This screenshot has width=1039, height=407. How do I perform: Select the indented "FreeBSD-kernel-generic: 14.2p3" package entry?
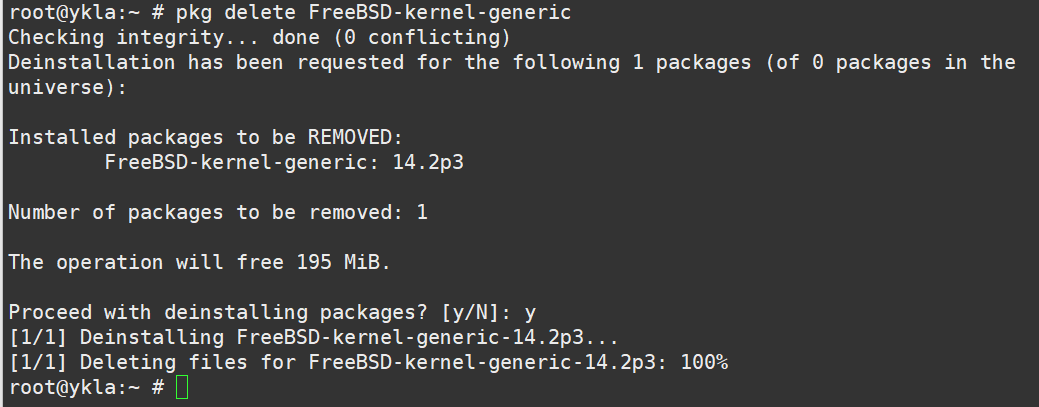284,163
